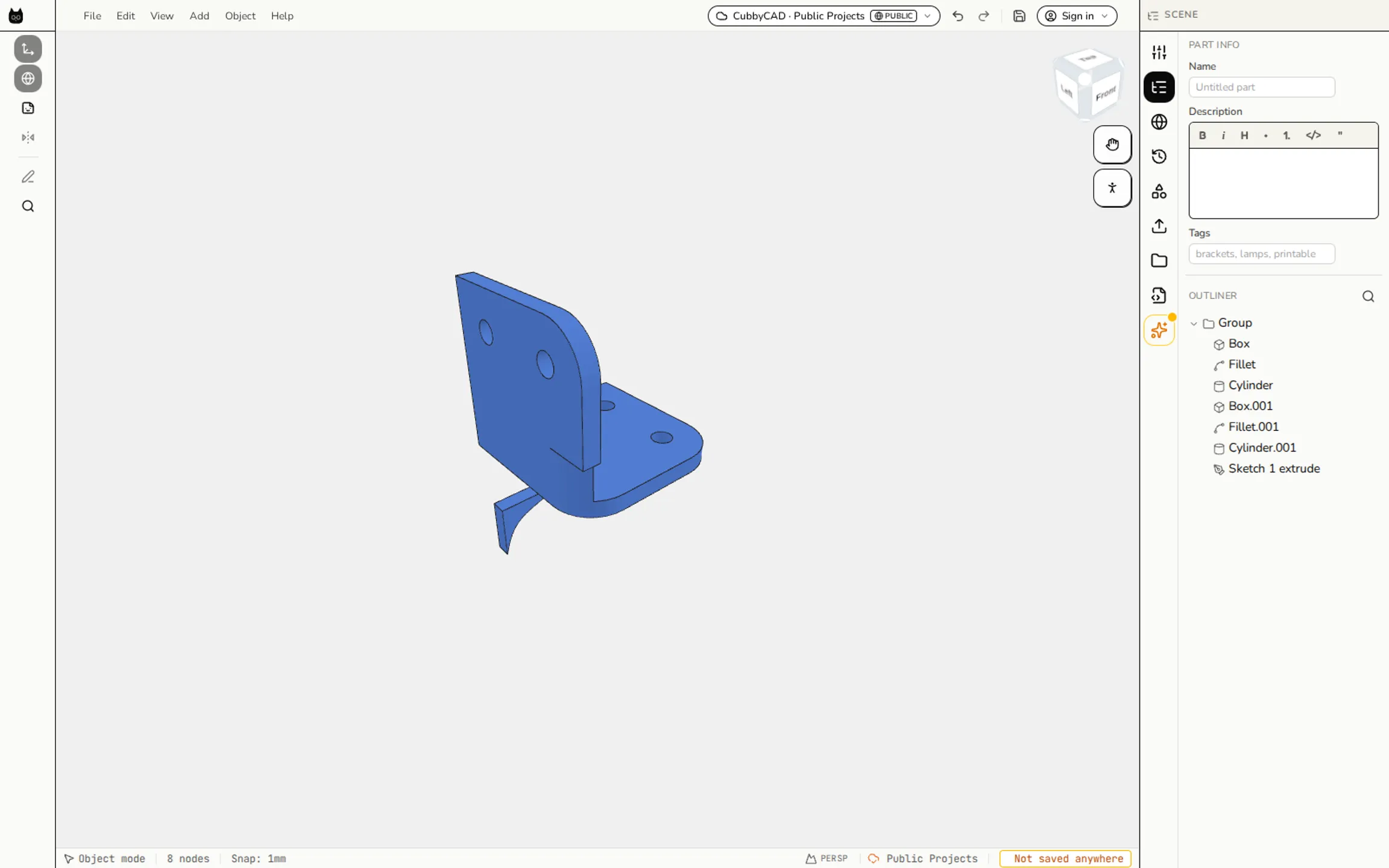Click inside the Description text area
This screenshot has width=1389, height=868.
coord(1283,183)
